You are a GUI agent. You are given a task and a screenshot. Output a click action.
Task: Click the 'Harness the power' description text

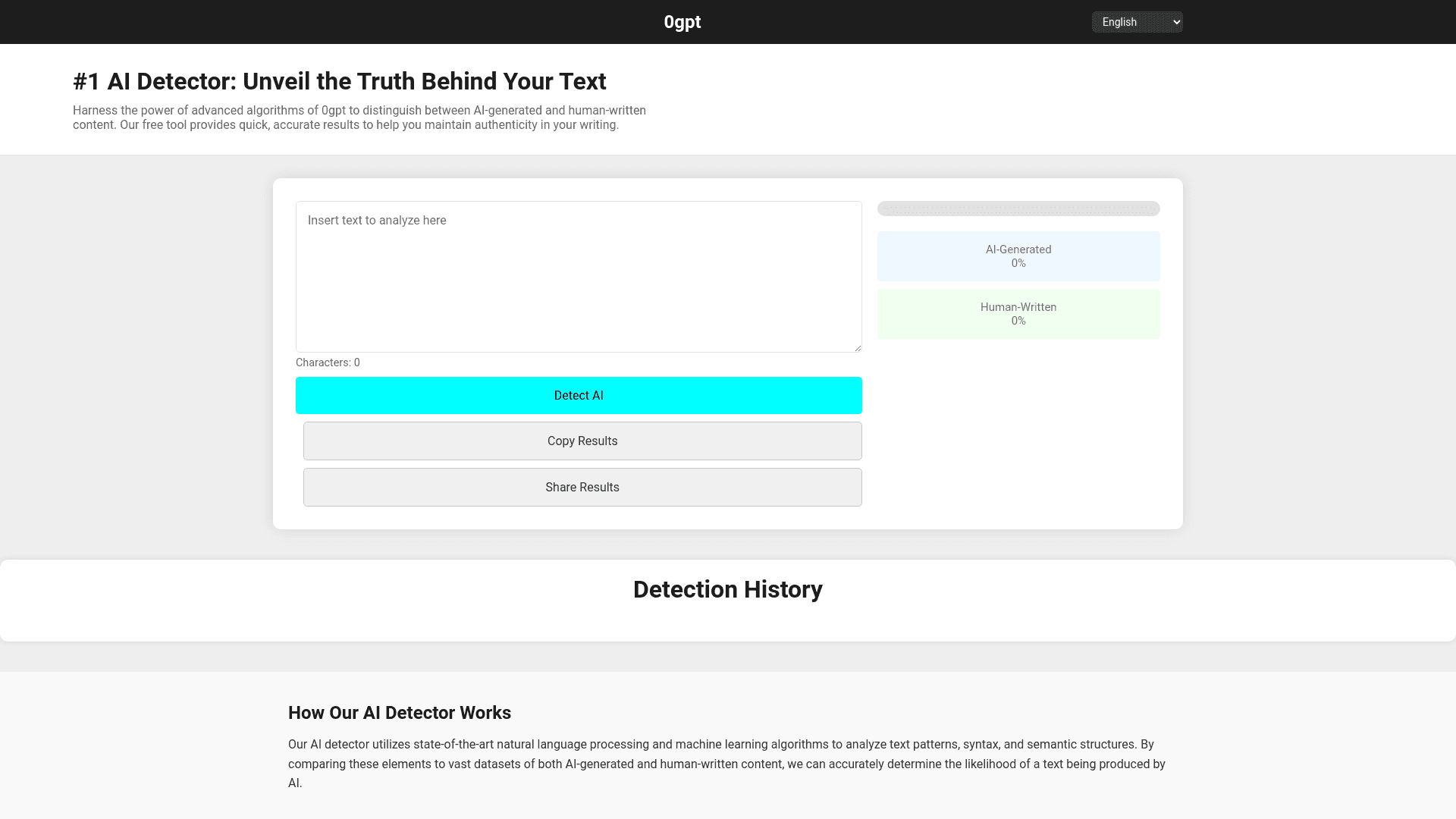(359, 118)
